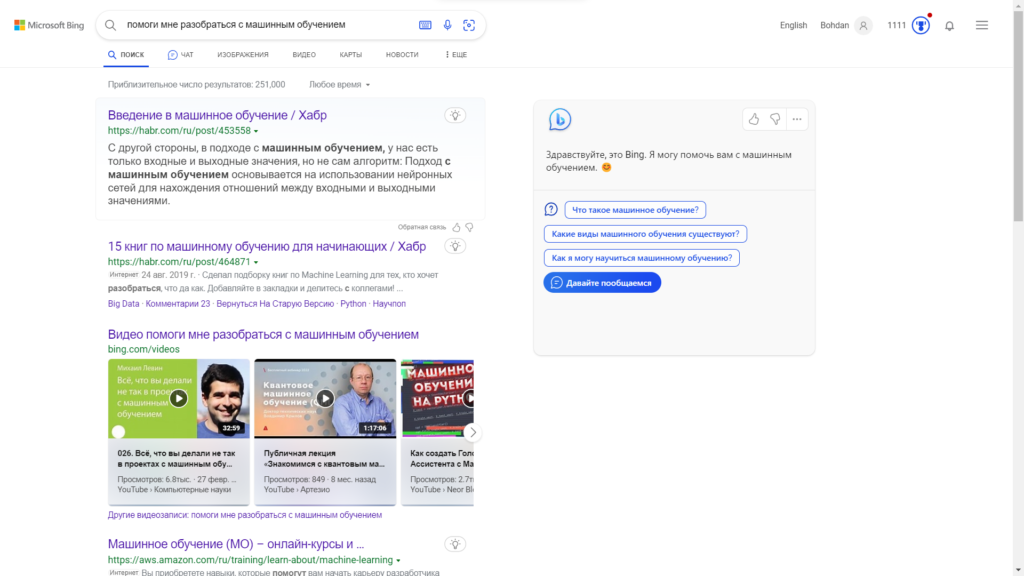
Task: Give thumbs up feedback under first result
Action: pyautogui.click(x=457, y=227)
